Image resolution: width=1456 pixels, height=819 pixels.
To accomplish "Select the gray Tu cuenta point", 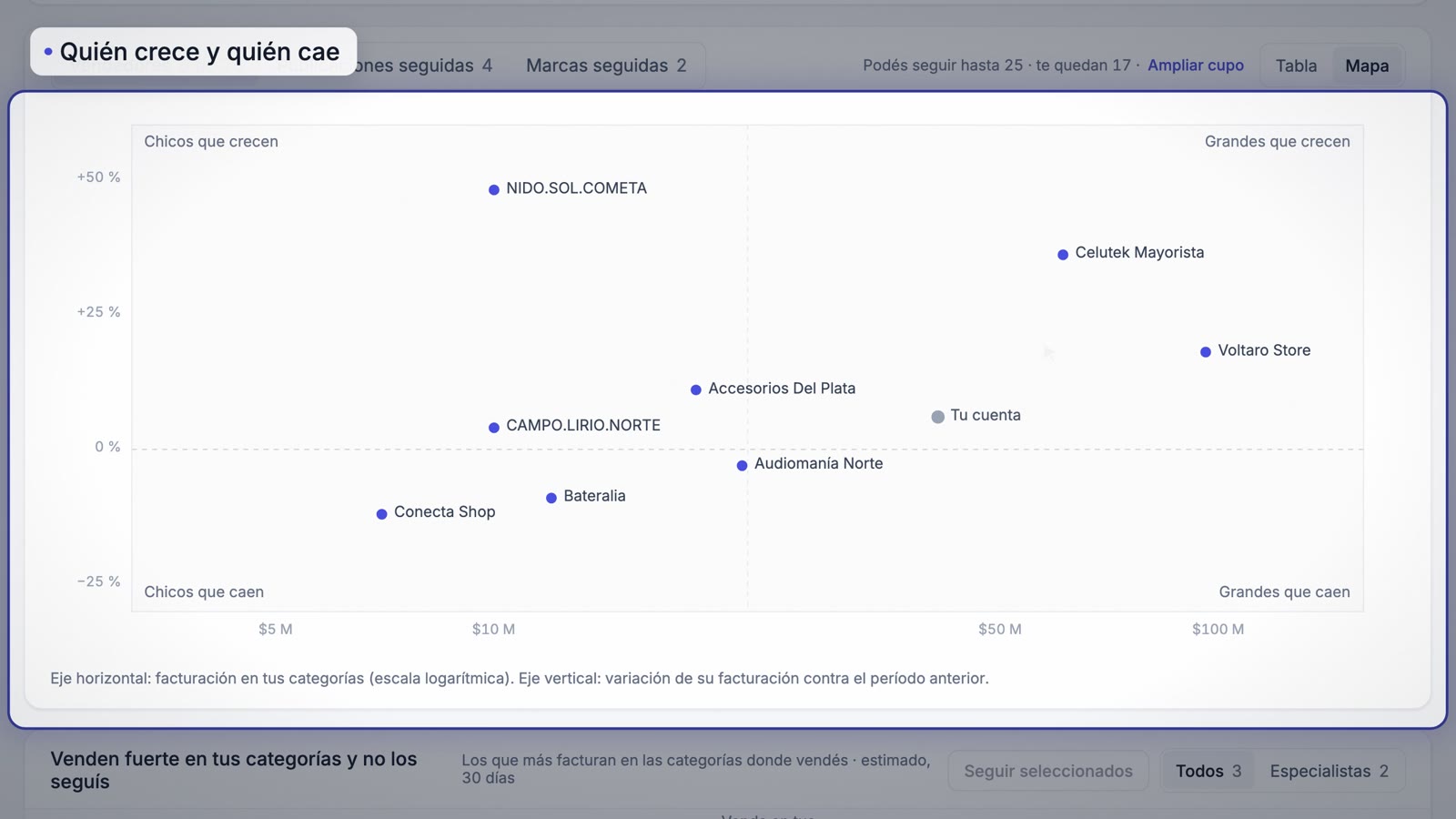I will click(x=938, y=417).
